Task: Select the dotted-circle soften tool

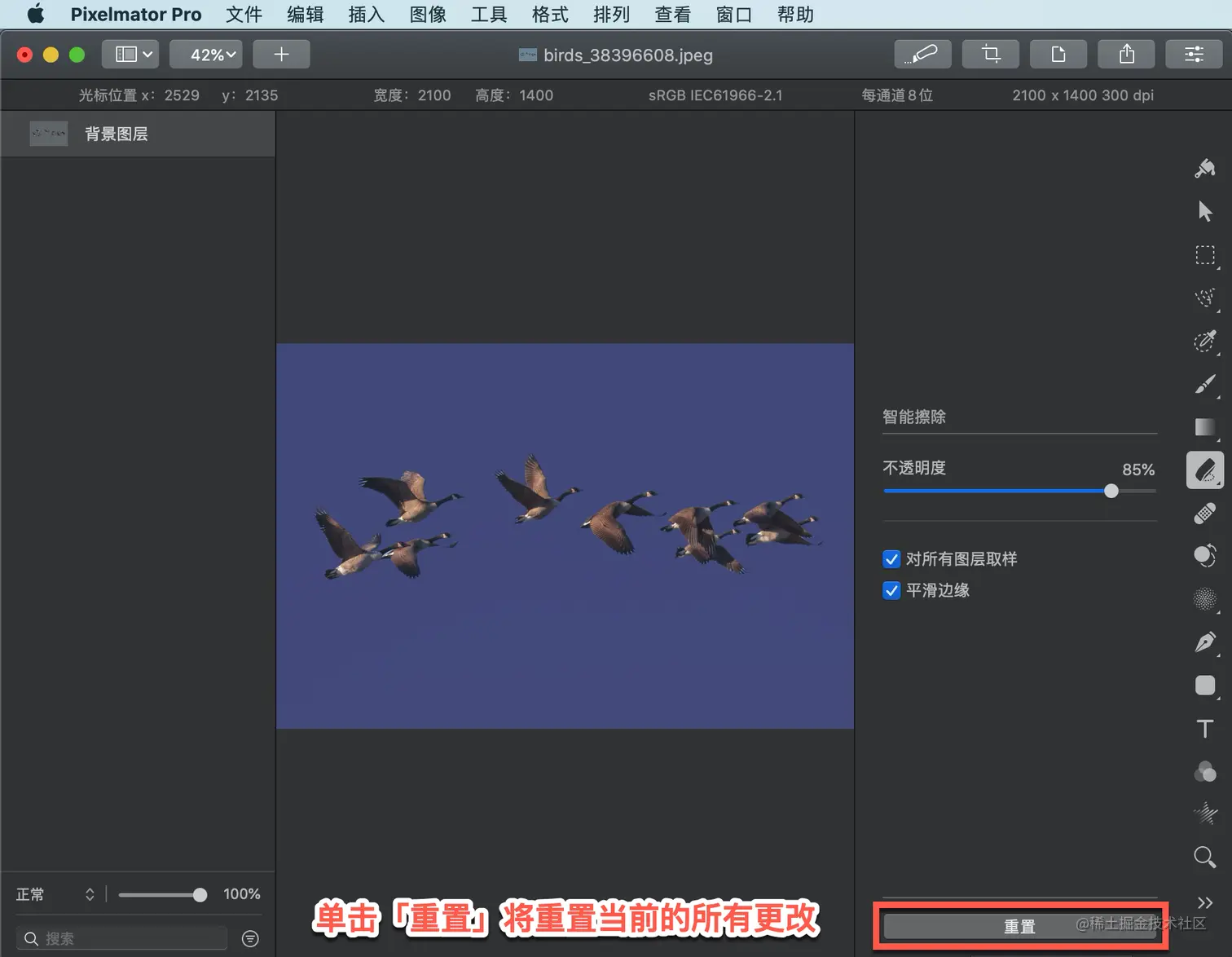Action: click(x=1205, y=599)
